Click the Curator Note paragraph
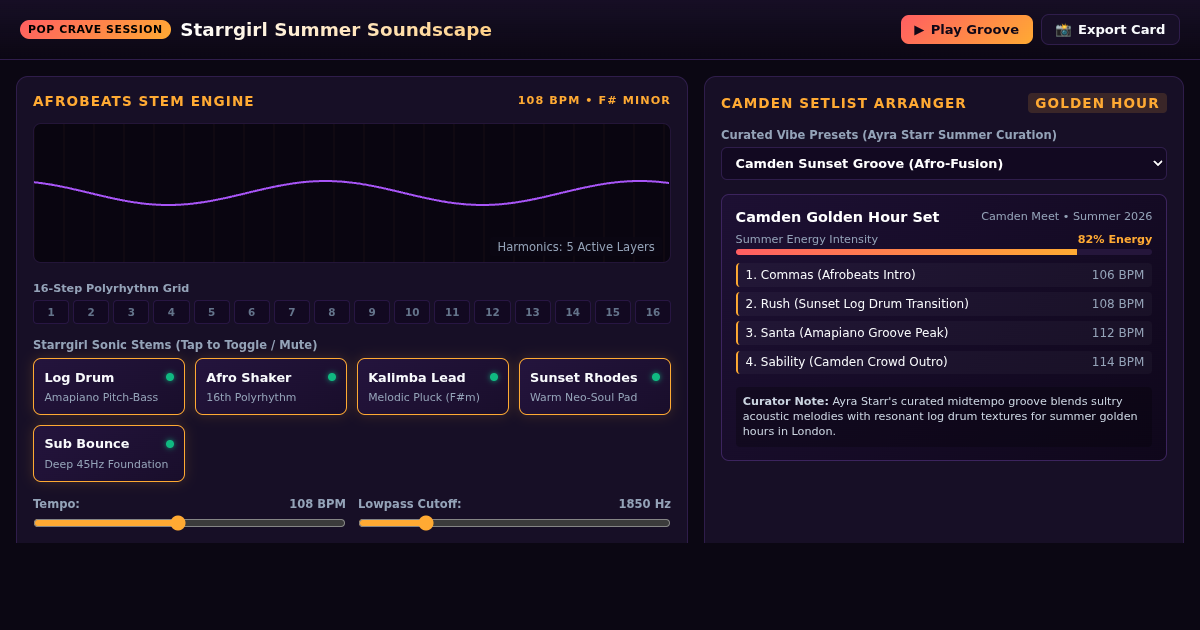1200x630 pixels. 944,416
